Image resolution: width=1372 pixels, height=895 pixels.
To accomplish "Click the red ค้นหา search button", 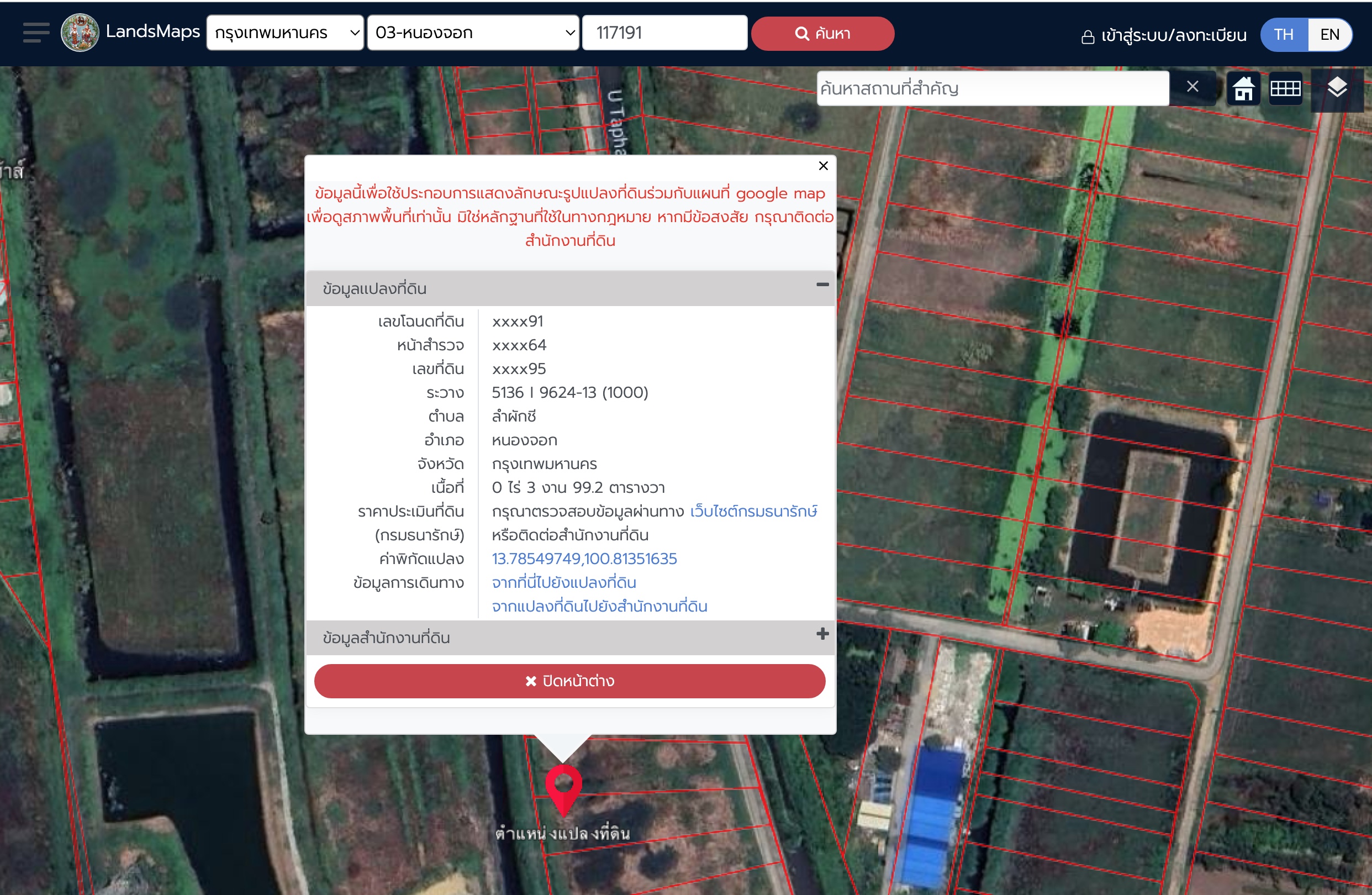I will point(822,34).
